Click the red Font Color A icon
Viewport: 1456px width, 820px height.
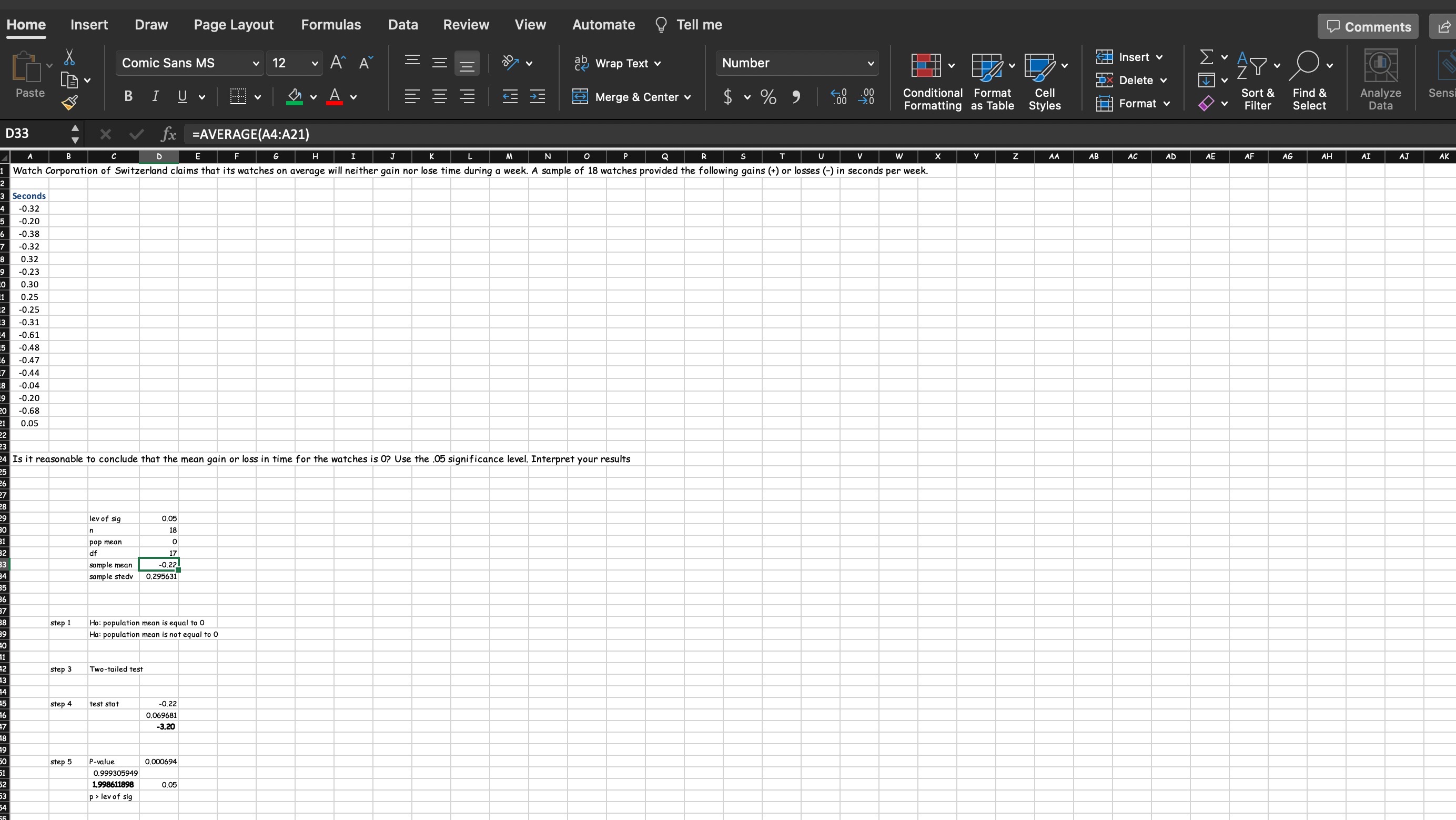[335, 97]
